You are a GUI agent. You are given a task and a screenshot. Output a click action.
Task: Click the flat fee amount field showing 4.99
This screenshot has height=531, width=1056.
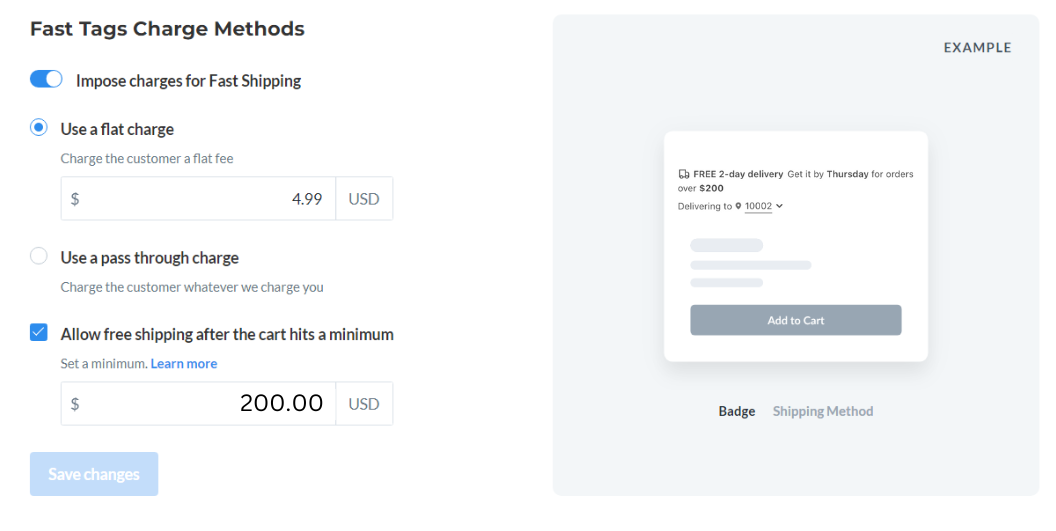(x=198, y=199)
